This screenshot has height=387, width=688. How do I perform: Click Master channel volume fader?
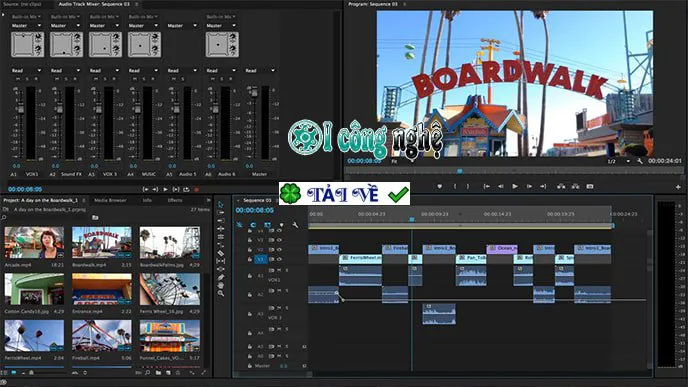pyautogui.click(x=254, y=93)
